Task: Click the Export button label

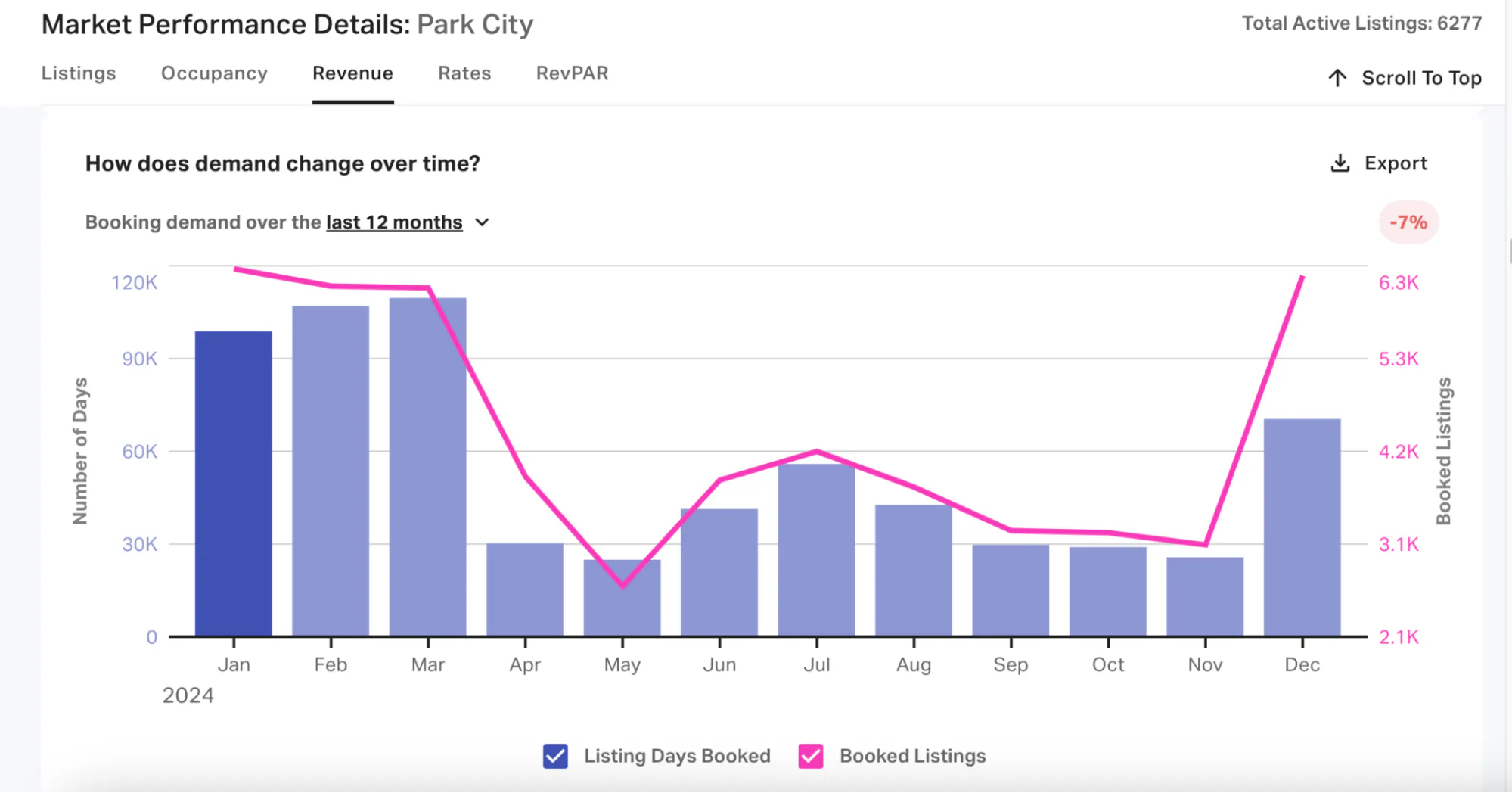Action: 1396,163
